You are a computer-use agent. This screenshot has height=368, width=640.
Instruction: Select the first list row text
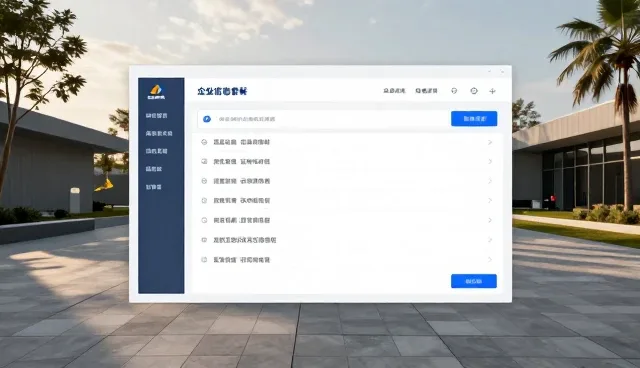242,142
